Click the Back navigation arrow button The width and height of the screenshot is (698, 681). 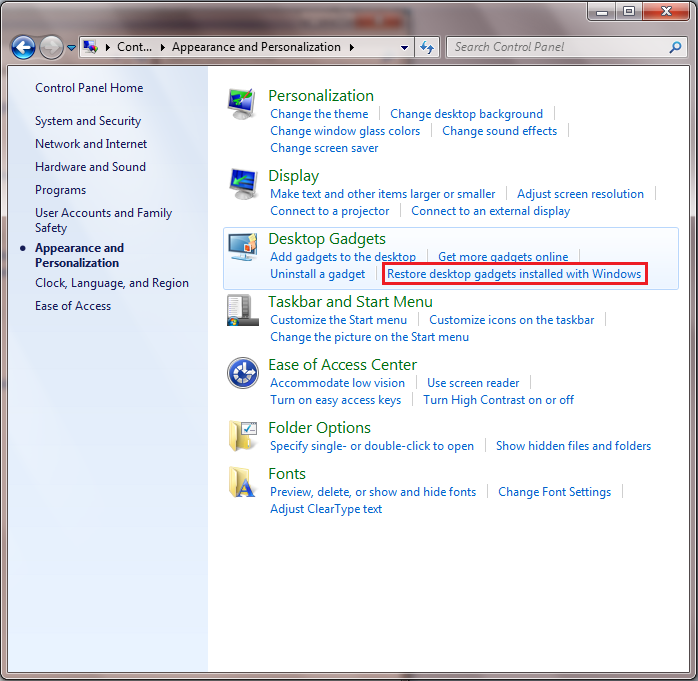[x=23, y=47]
